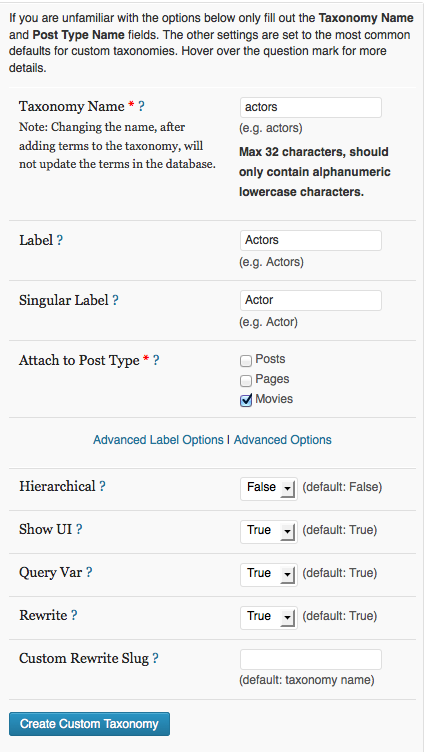Check the Posts post type checkbox
This screenshot has height=752, width=430.
pyautogui.click(x=246, y=361)
